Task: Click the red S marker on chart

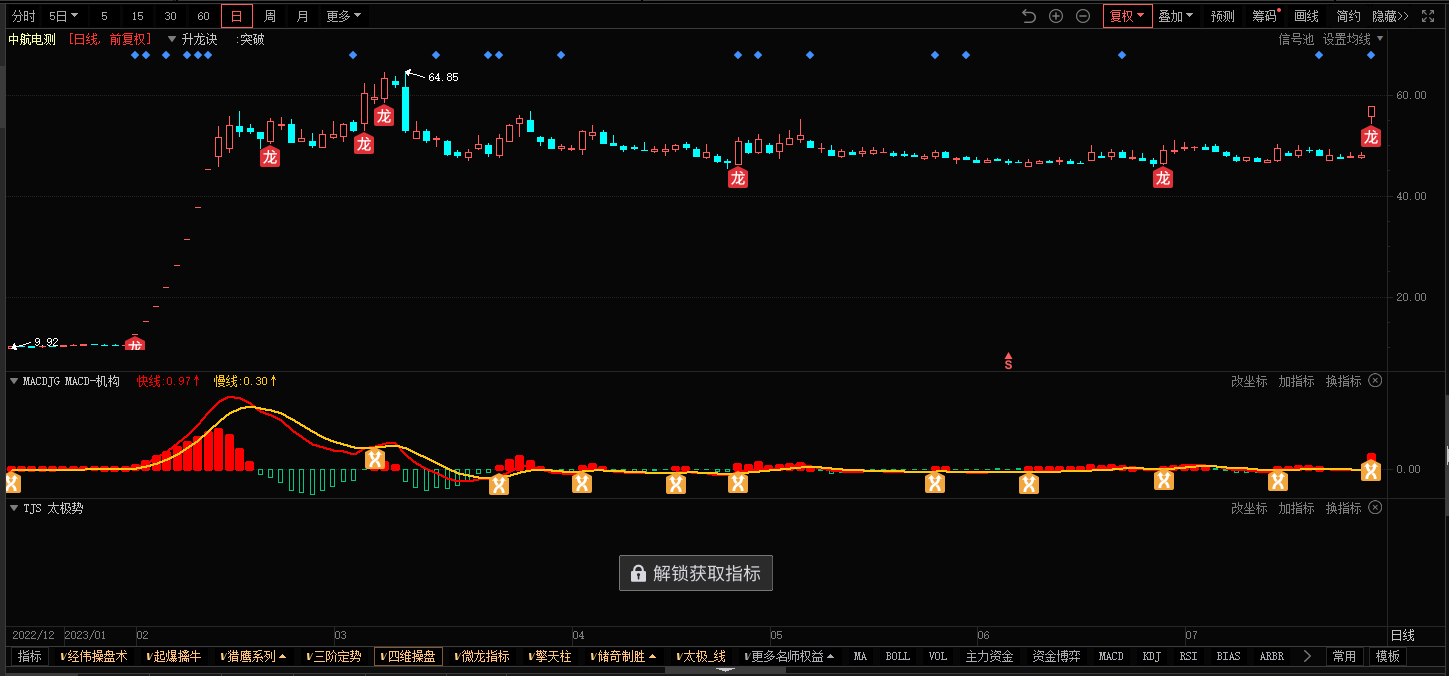Action: pyautogui.click(x=1008, y=362)
